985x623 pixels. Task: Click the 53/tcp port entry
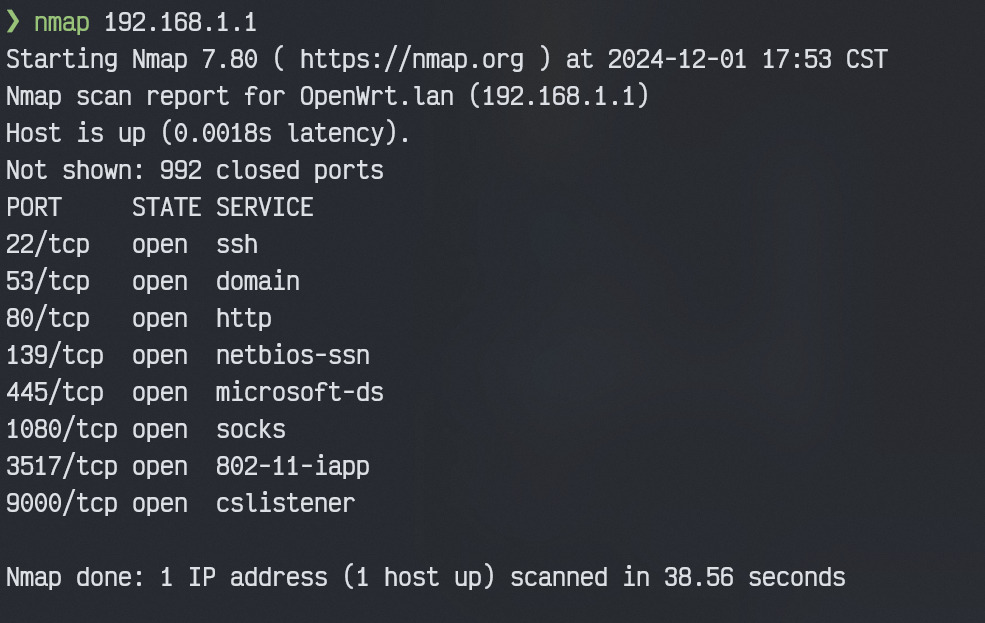pos(47,281)
